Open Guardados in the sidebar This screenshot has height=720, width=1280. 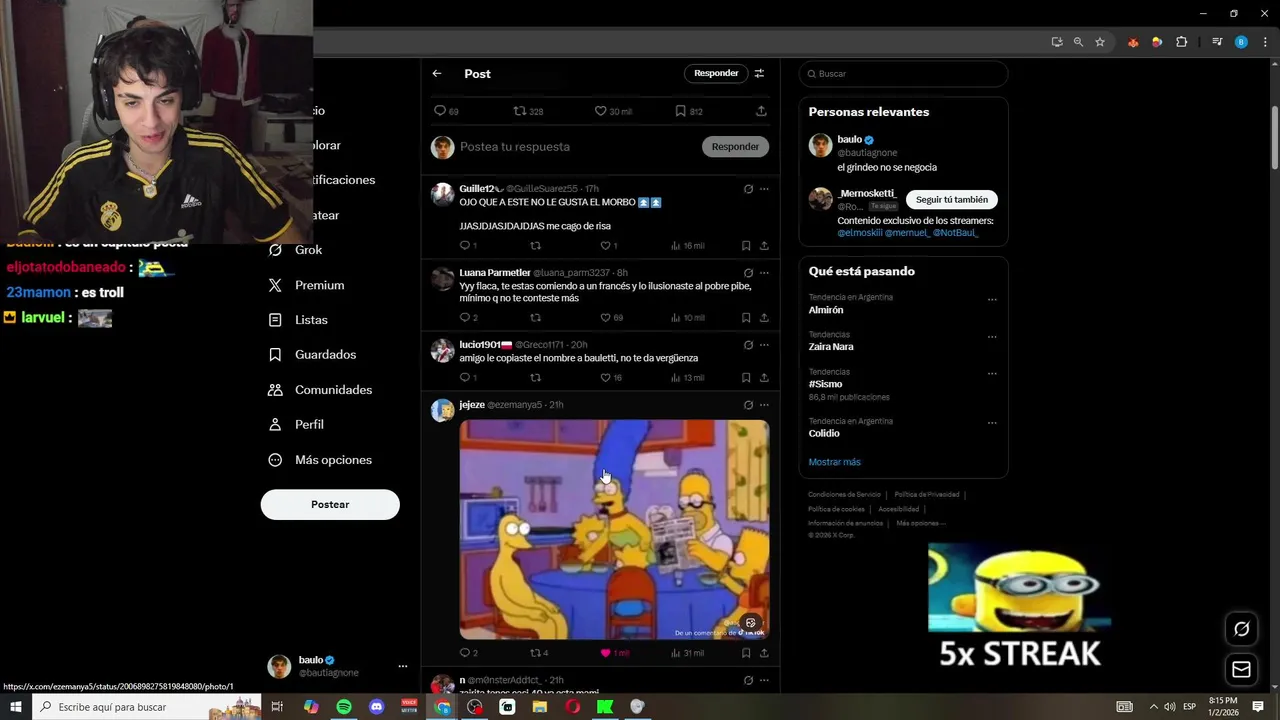(313, 355)
